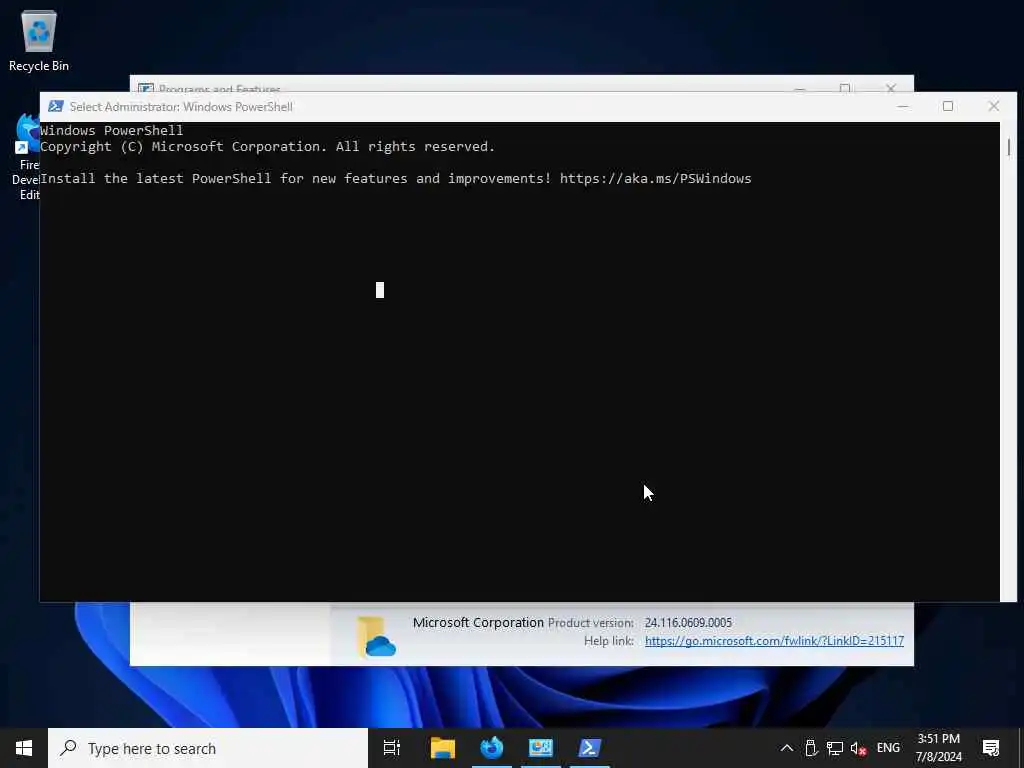Click the USB safely remove tray icon
This screenshot has height=768, width=1024.
tap(811, 748)
